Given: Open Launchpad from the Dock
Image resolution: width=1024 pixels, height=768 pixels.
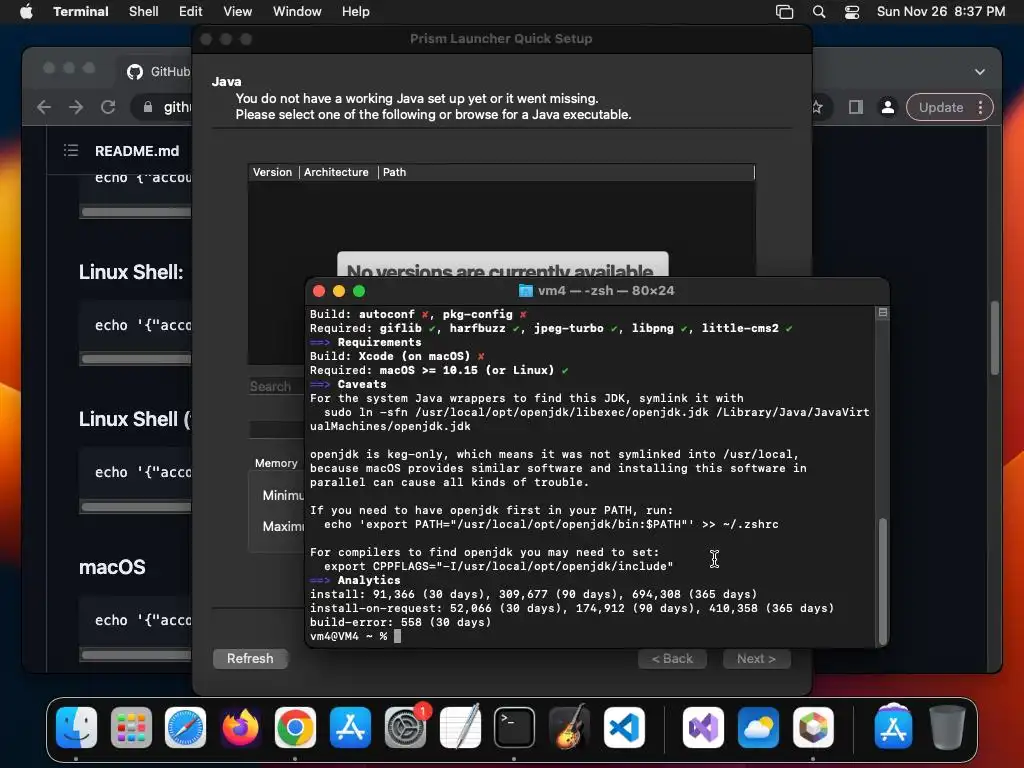Looking at the screenshot, I should click(131, 727).
